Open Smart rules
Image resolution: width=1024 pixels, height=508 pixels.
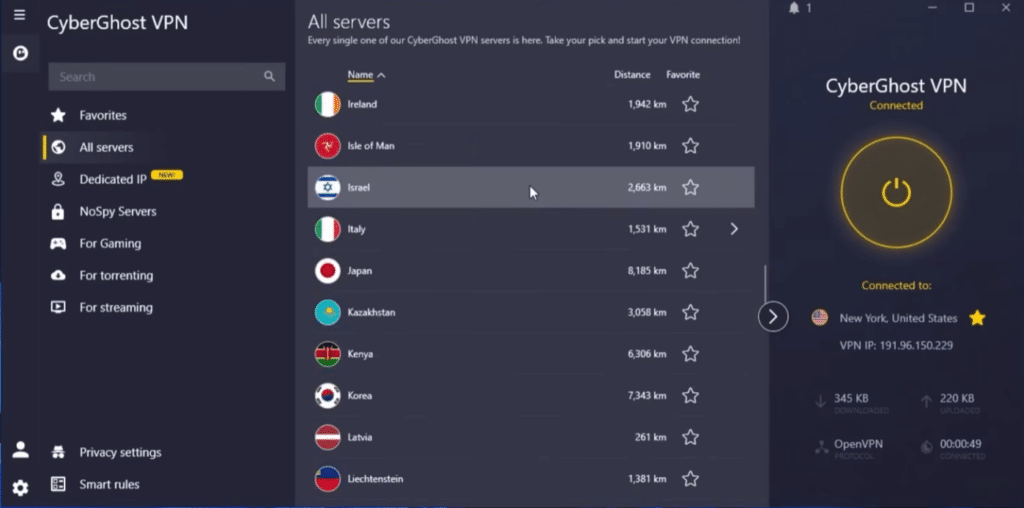pyautogui.click(x=109, y=484)
